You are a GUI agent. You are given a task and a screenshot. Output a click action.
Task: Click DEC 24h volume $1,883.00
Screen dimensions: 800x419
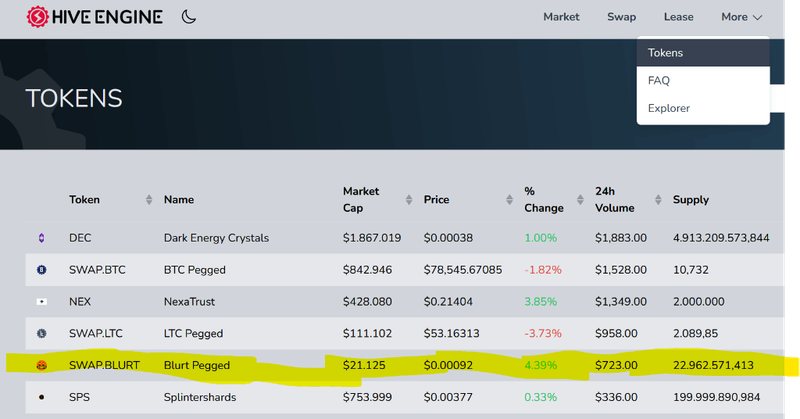coord(621,238)
